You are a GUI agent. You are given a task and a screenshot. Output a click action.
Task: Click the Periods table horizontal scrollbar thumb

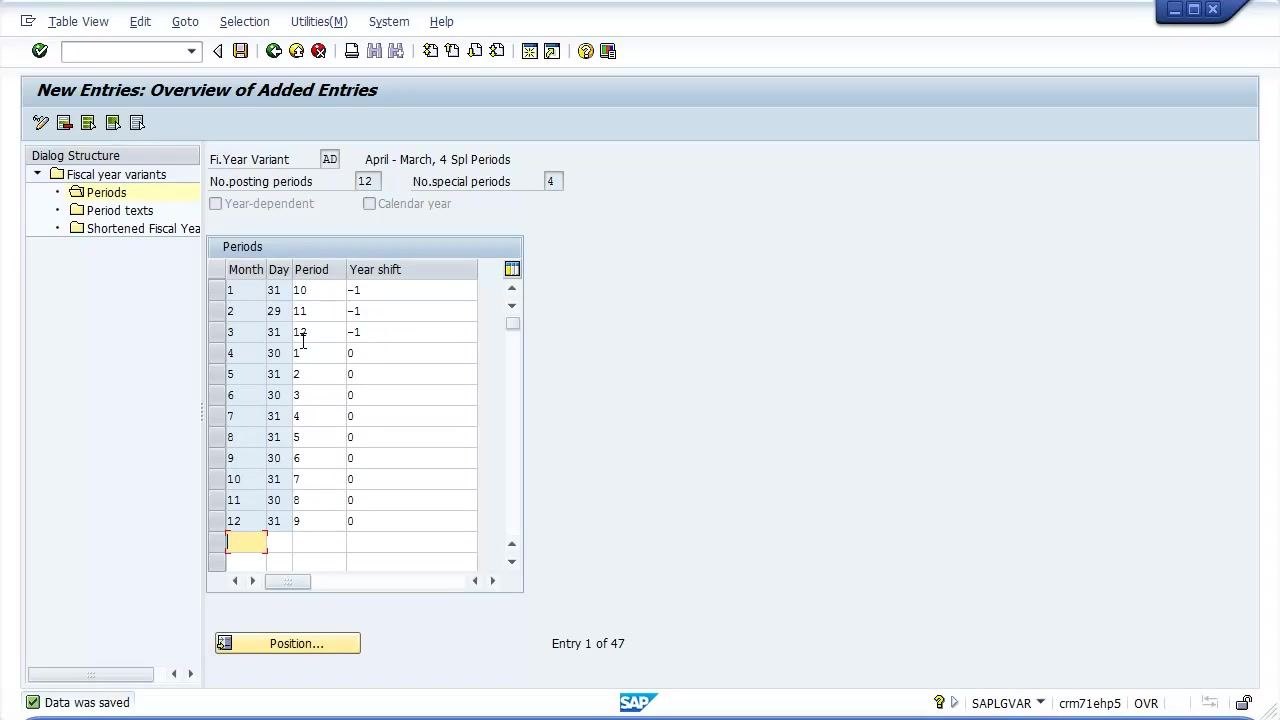(x=288, y=581)
